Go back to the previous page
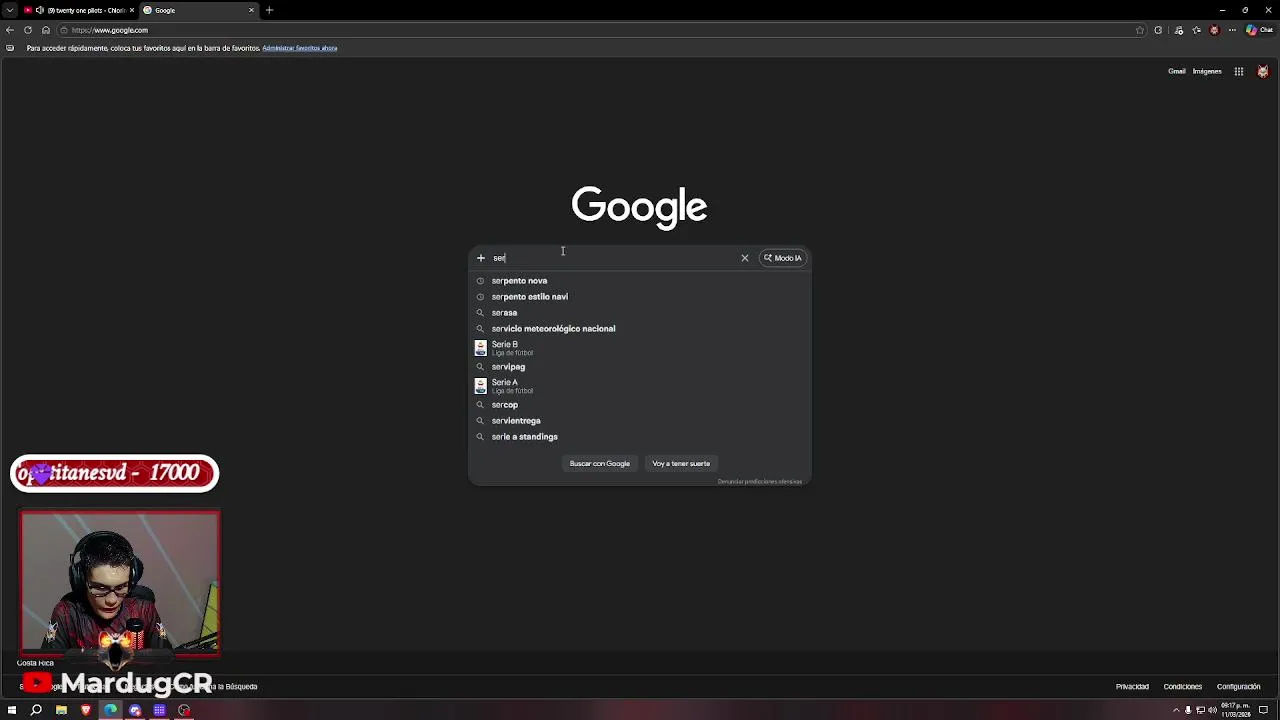This screenshot has height=720, width=1280. click(x=10, y=30)
